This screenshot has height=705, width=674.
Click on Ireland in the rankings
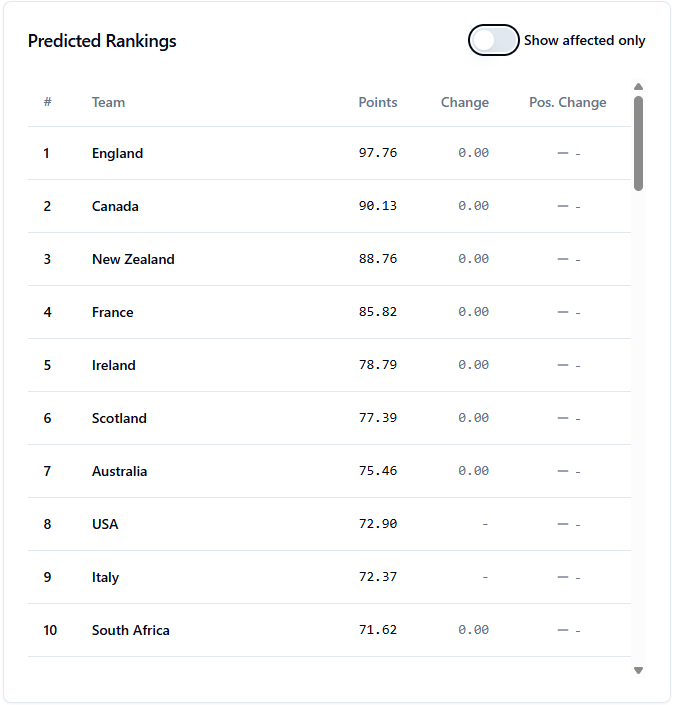coord(113,365)
